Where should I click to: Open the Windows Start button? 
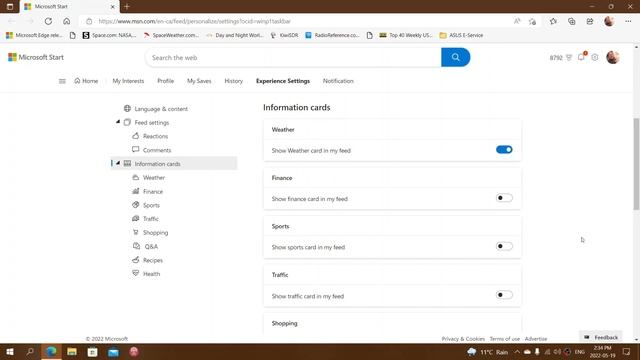click(x=10, y=352)
